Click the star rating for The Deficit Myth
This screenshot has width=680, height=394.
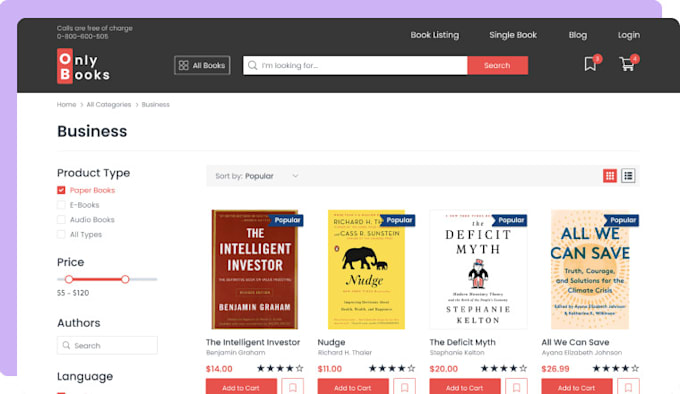tap(504, 369)
